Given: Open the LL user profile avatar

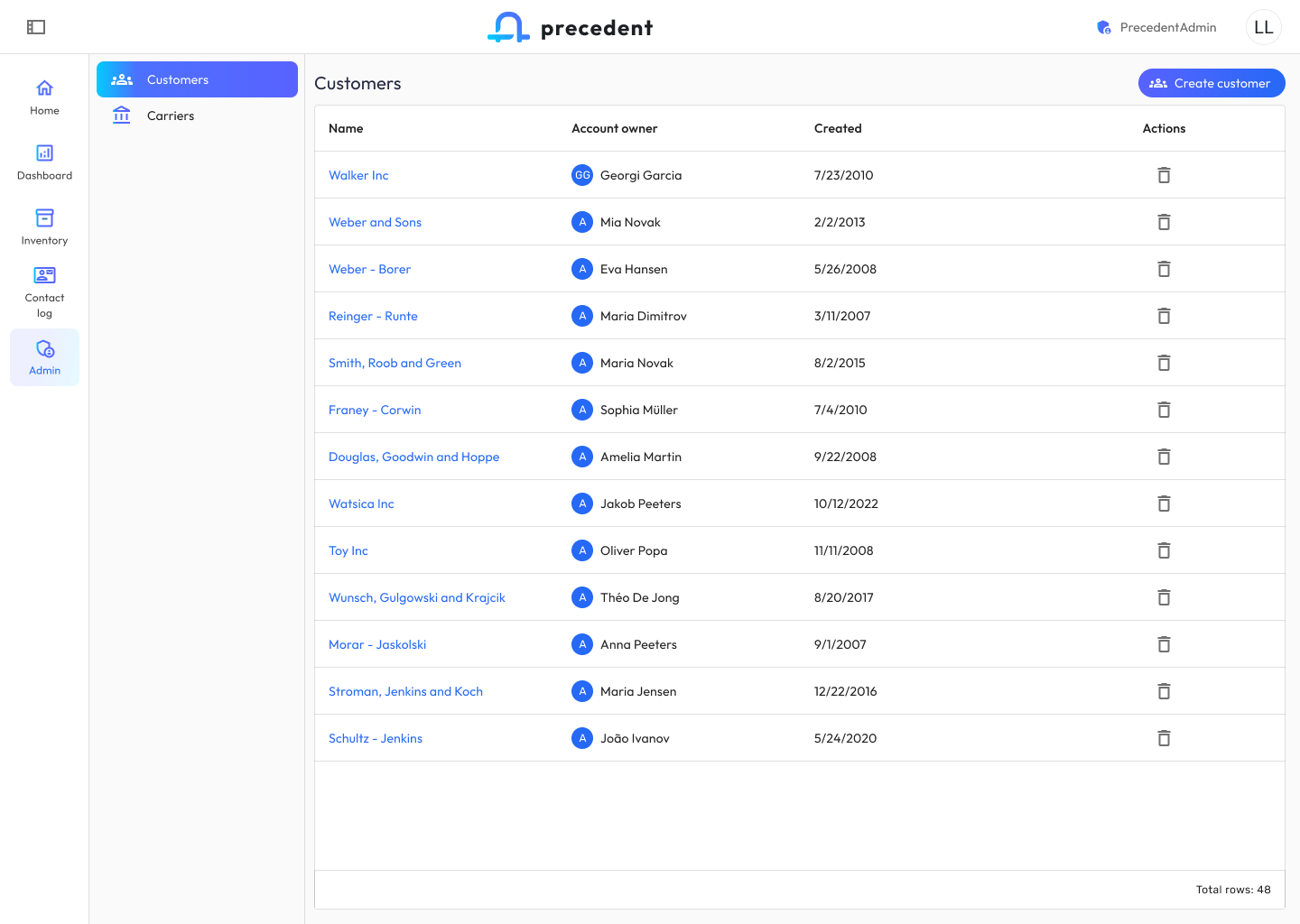Looking at the screenshot, I should tap(1263, 27).
